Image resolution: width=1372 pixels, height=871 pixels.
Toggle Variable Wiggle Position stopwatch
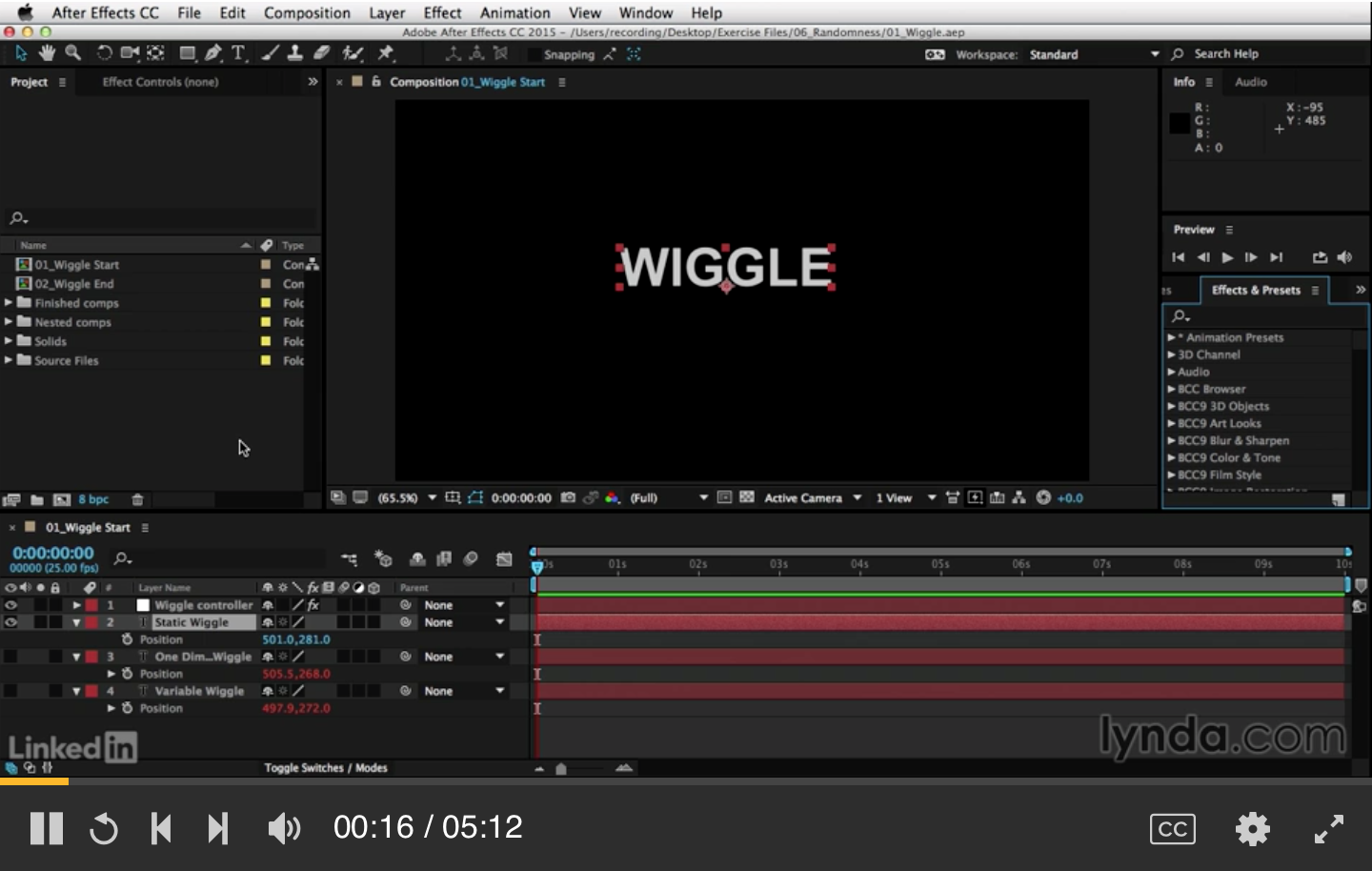(127, 708)
